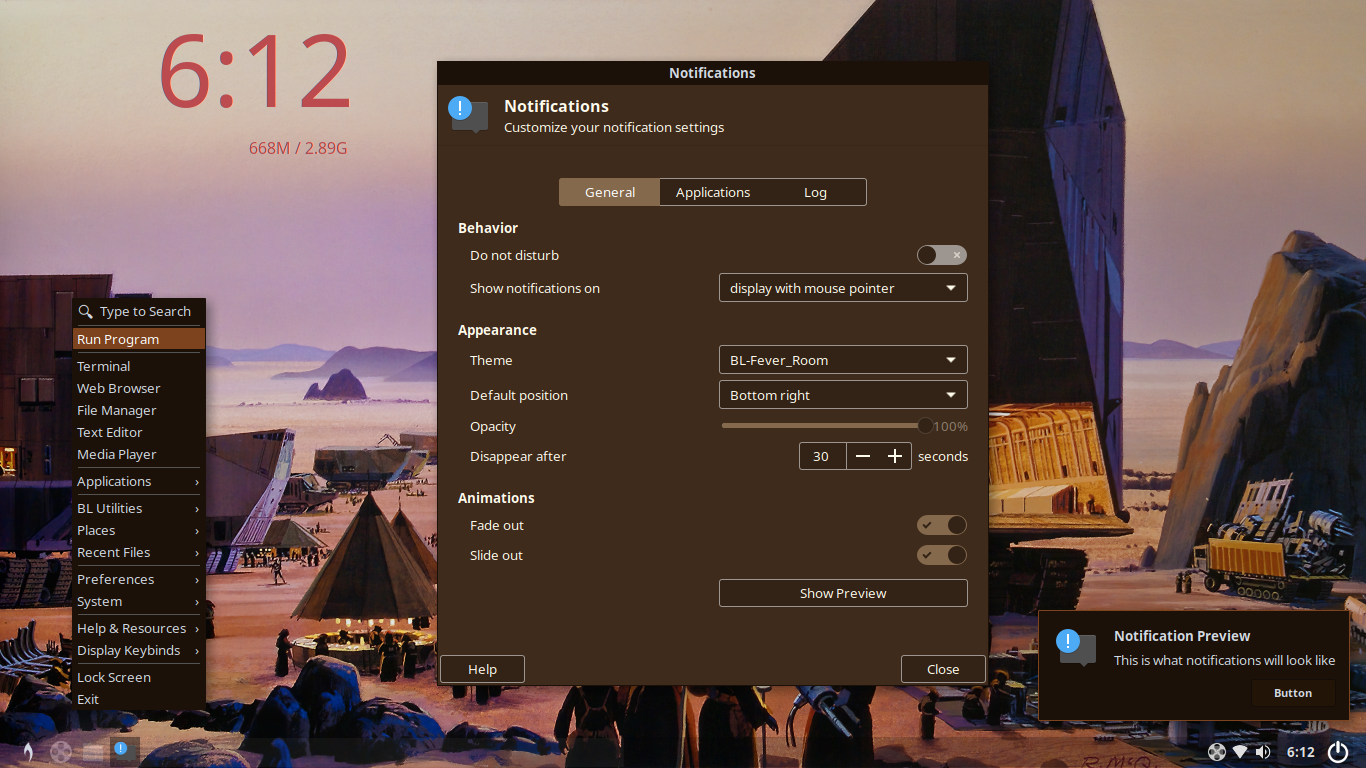Viewport: 1366px width, 768px height.
Task: Click the 6:12 clock in the panel
Action: (1300, 752)
